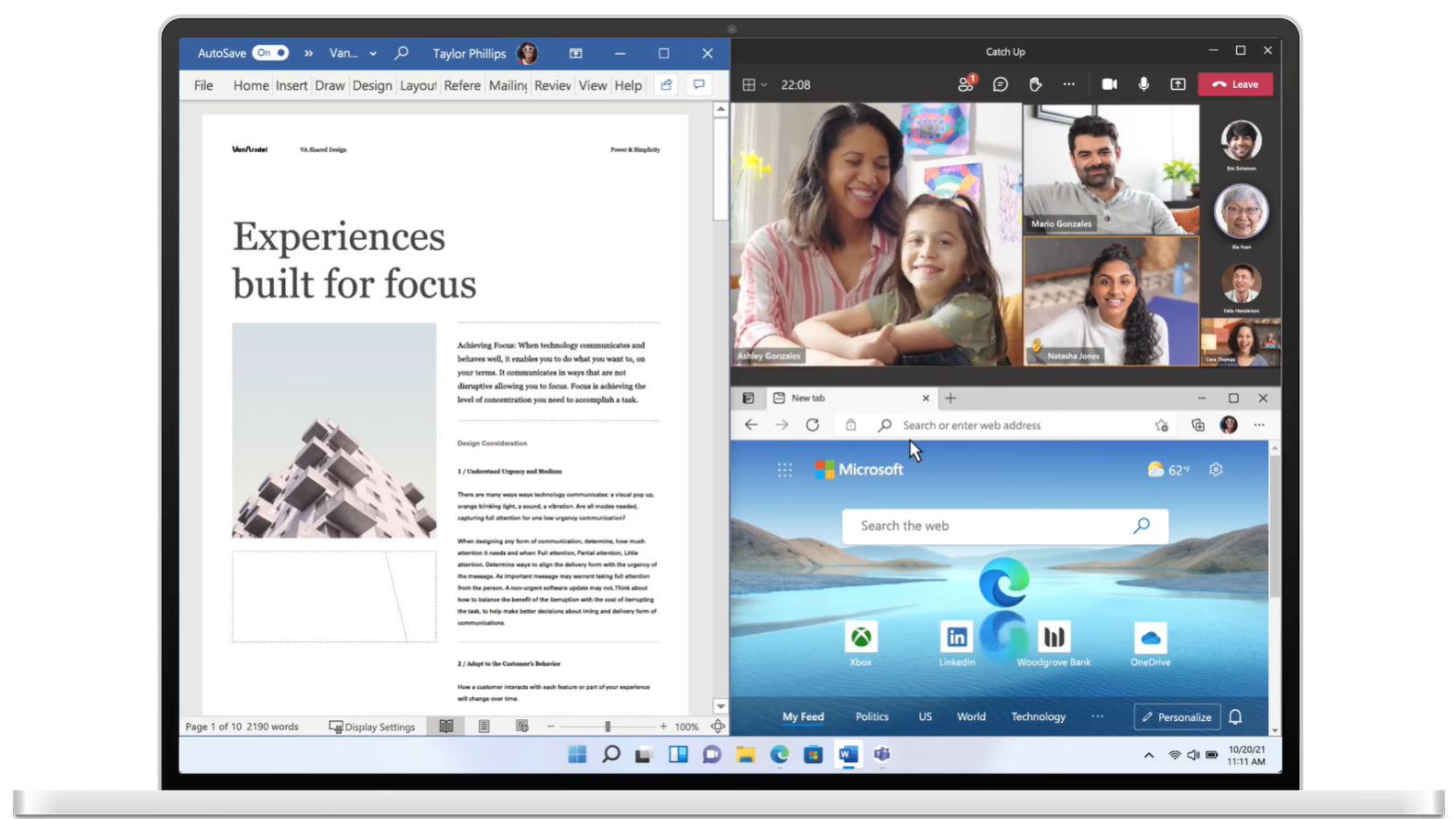1456x819 pixels.
Task: Open the ribbon display options icon in Word
Action: click(575, 53)
